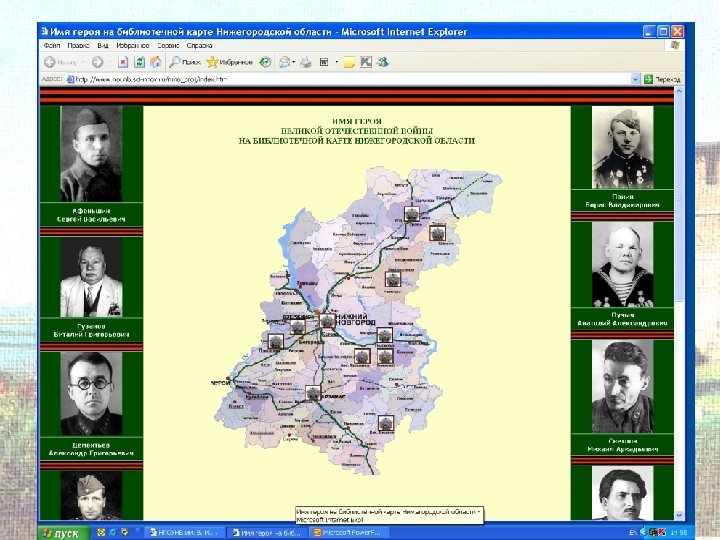The width and height of the screenshot is (720, 540).
Task: Click the EN language indicator in tray
Action: pyautogui.click(x=633, y=533)
